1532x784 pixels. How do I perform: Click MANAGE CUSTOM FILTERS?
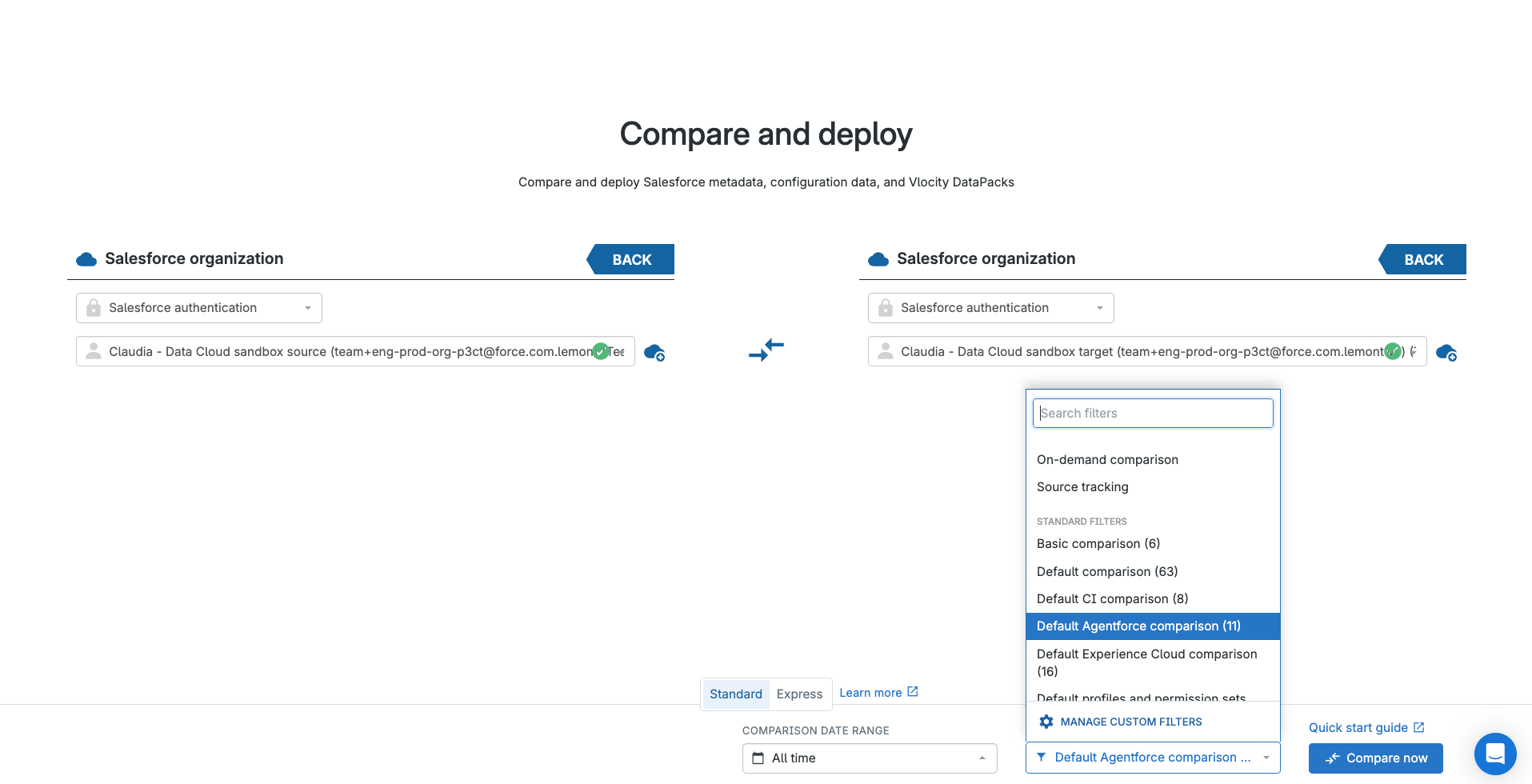click(x=1131, y=722)
